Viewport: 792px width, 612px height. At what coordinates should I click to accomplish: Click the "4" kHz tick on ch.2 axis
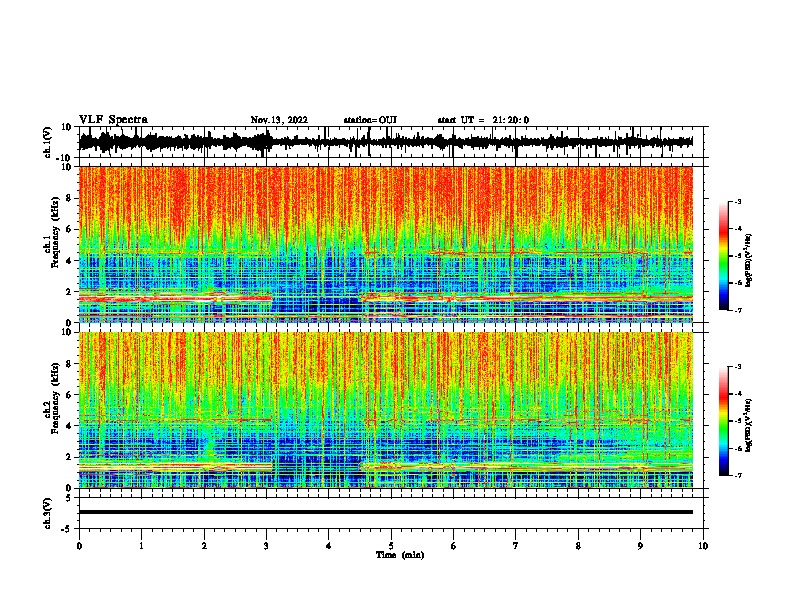pos(69,426)
